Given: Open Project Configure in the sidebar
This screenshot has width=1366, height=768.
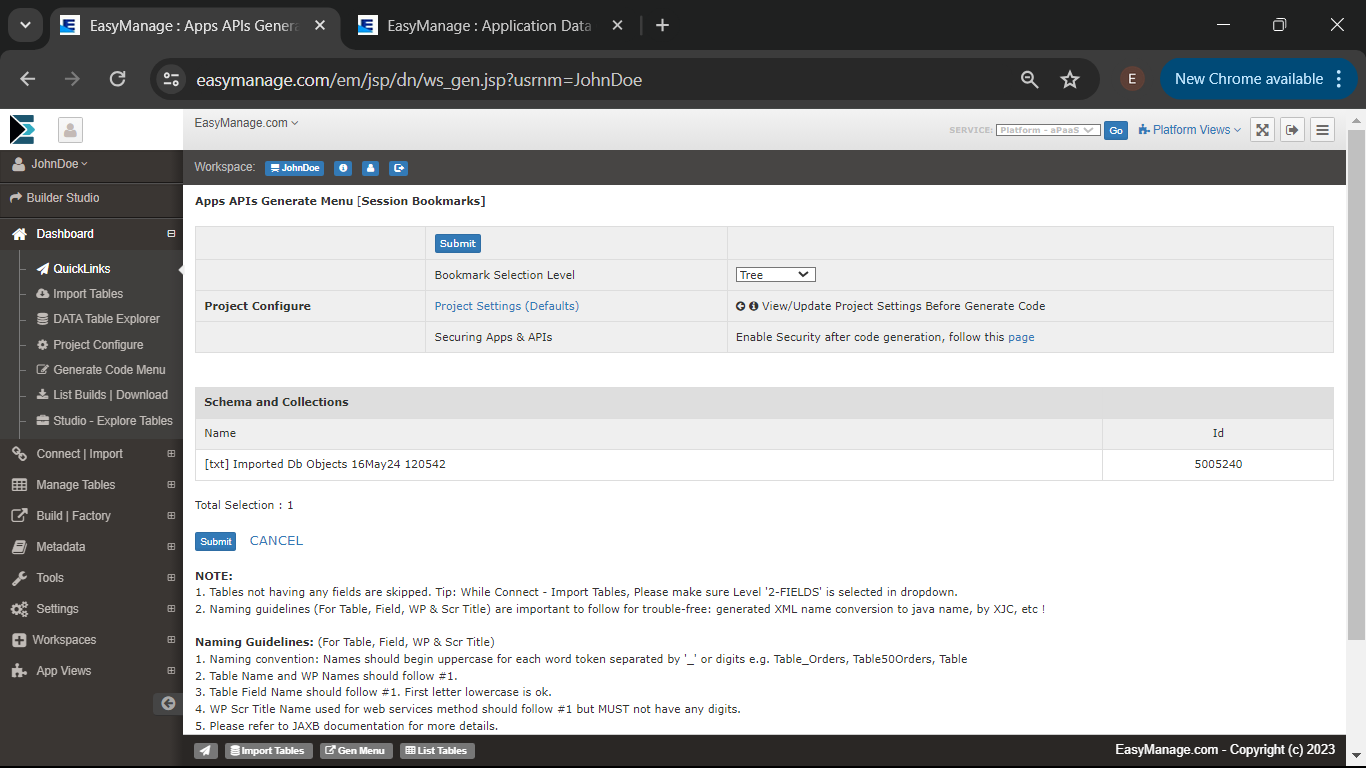Looking at the screenshot, I should [98, 345].
